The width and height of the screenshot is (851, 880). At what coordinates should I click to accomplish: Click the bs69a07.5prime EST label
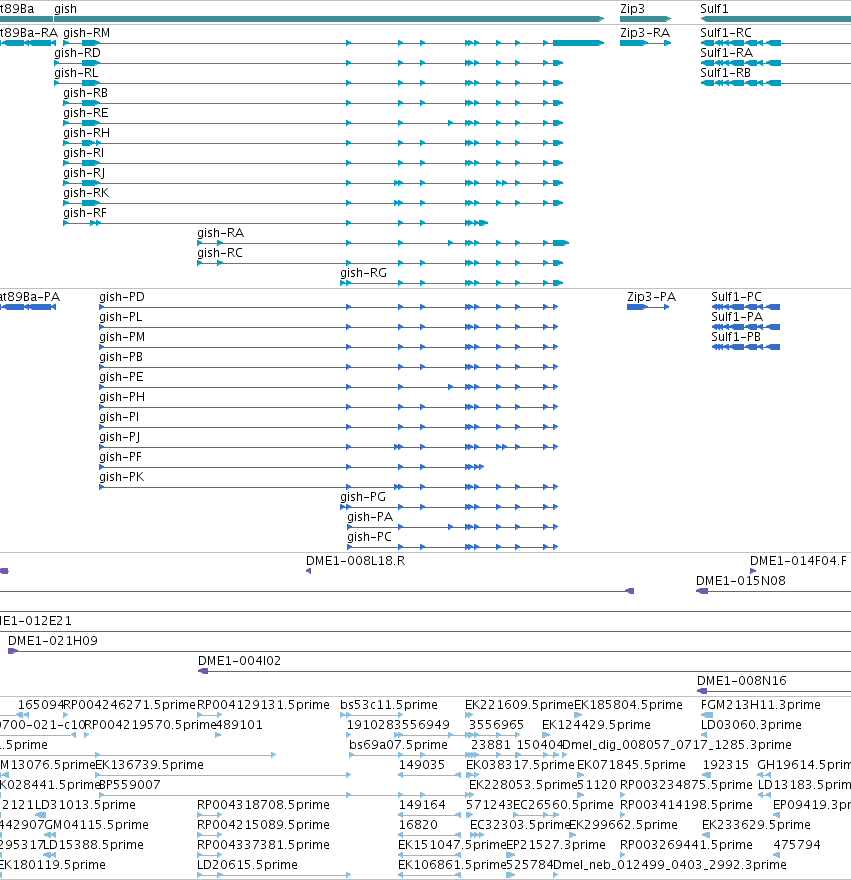click(399, 745)
